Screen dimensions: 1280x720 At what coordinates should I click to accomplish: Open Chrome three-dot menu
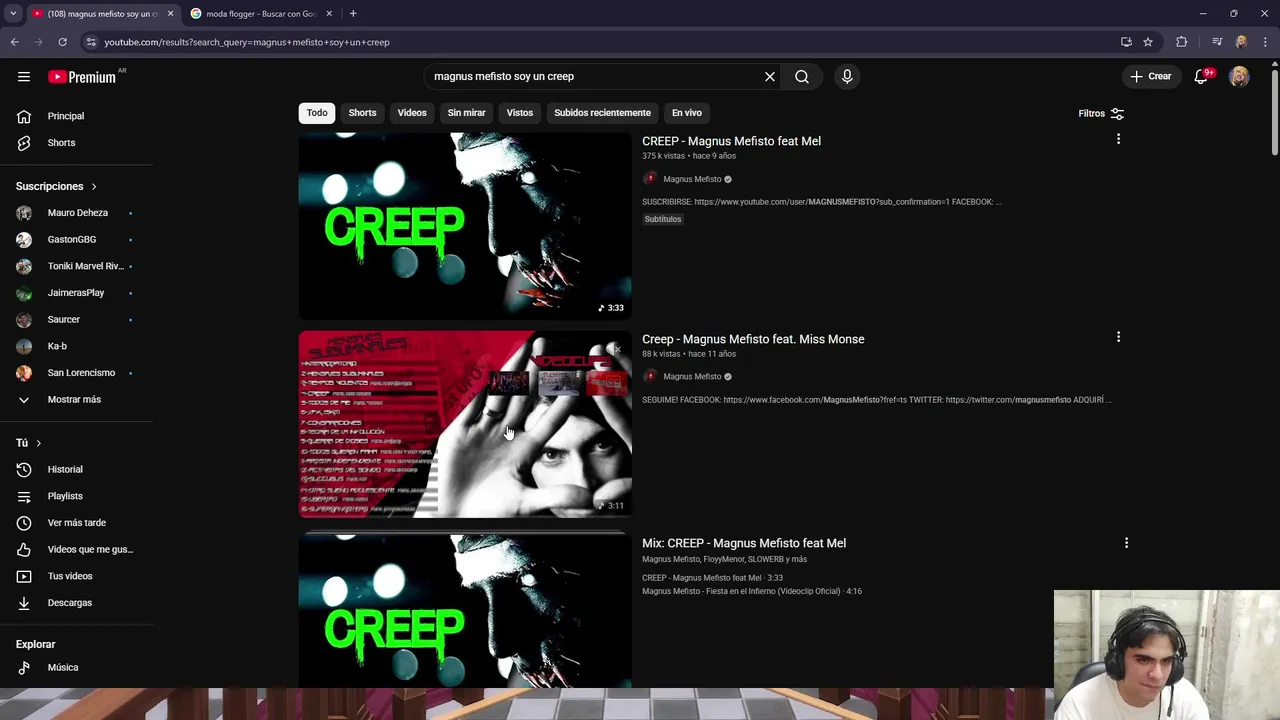click(1266, 42)
